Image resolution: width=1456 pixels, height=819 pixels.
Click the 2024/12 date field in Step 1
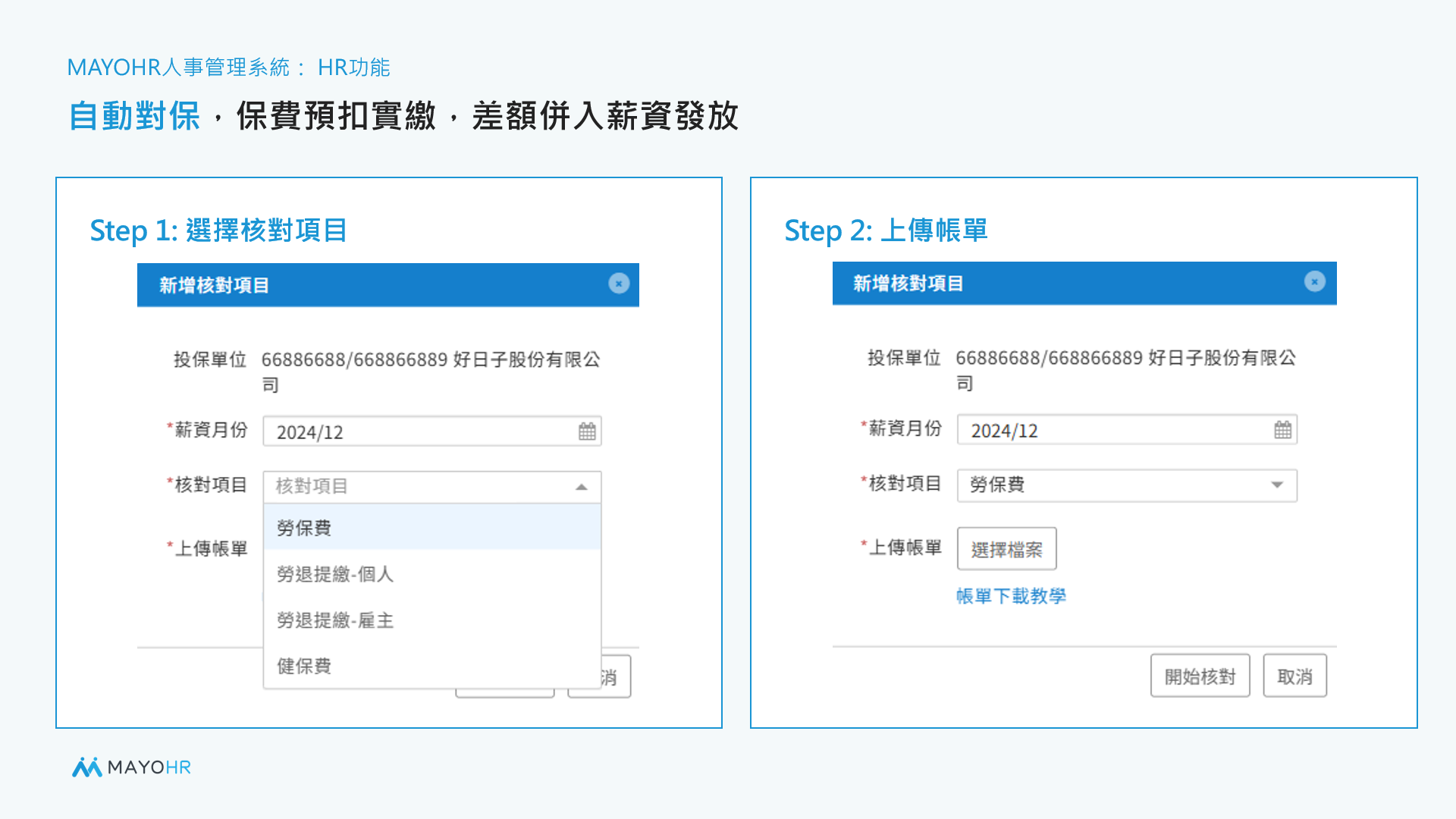431,431
